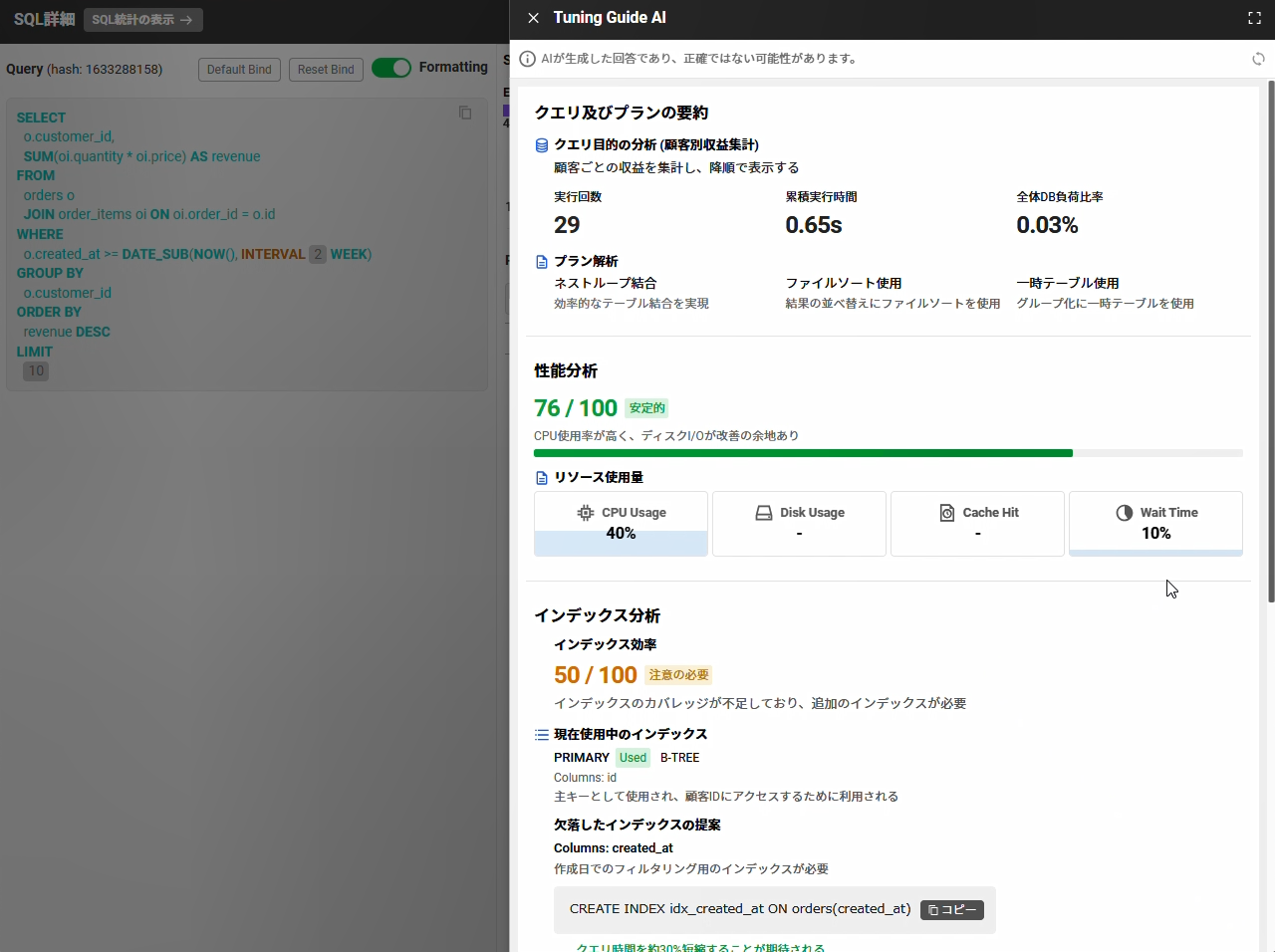Screen dimensions: 1275x952
Task: Click the SQL詳細 title
Action: point(44,19)
